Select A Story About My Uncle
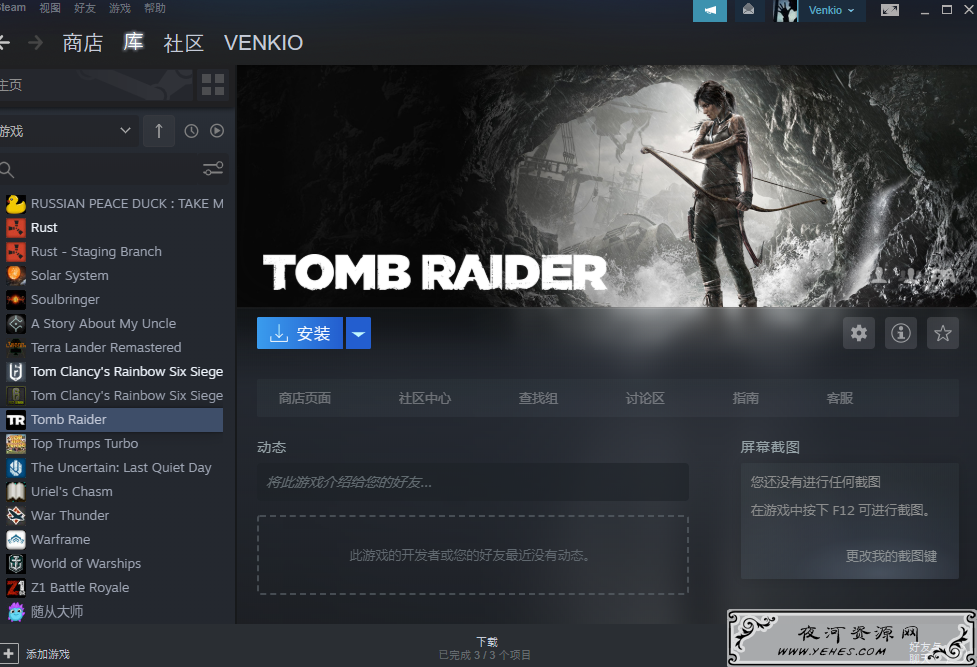Image resolution: width=977 pixels, height=667 pixels. 112,324
